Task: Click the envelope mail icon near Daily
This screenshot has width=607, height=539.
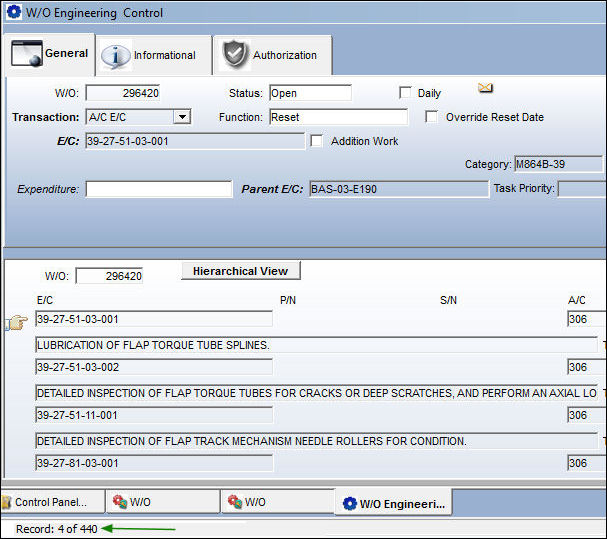Action: [x=485, y=88]
